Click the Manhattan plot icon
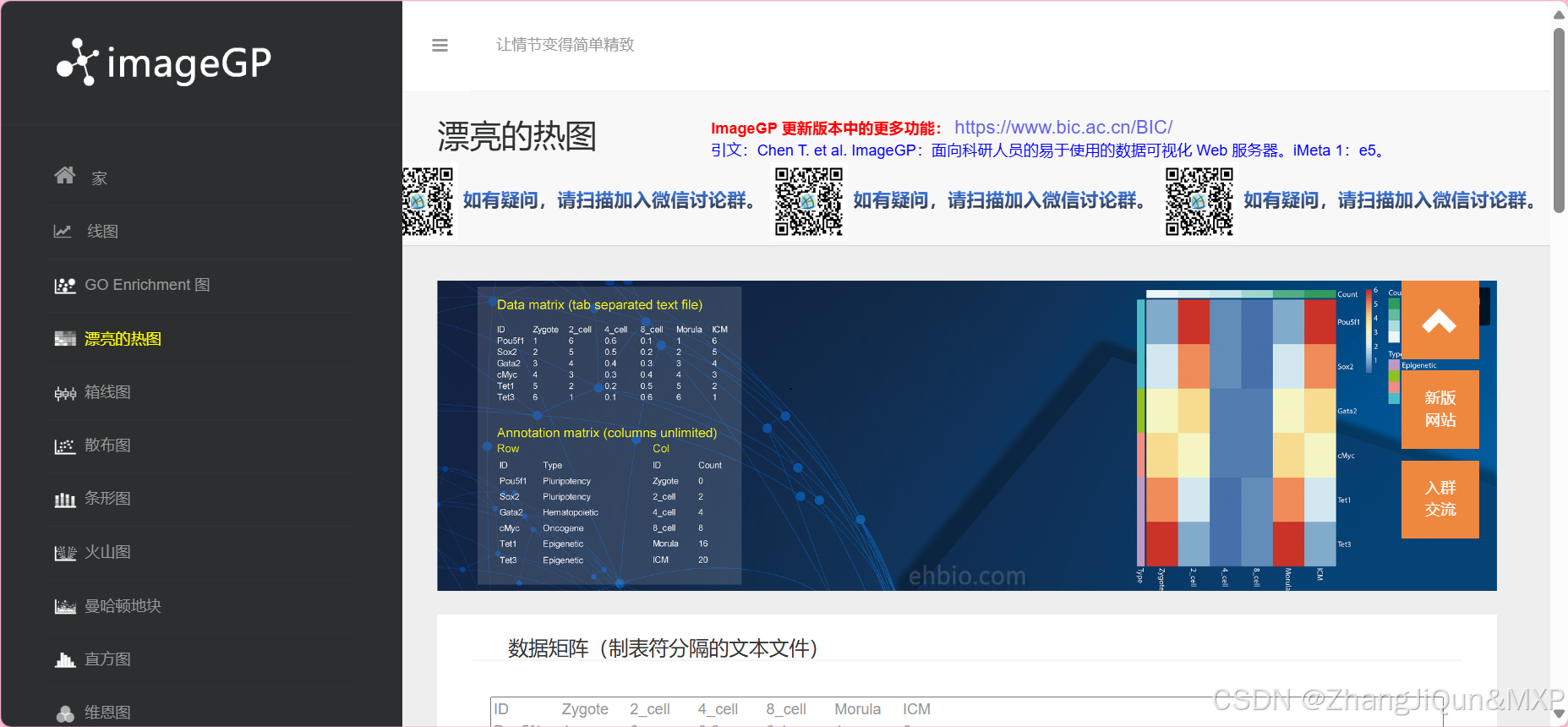1568x727 pixels. pyautogui.click(x=65, y=606)
